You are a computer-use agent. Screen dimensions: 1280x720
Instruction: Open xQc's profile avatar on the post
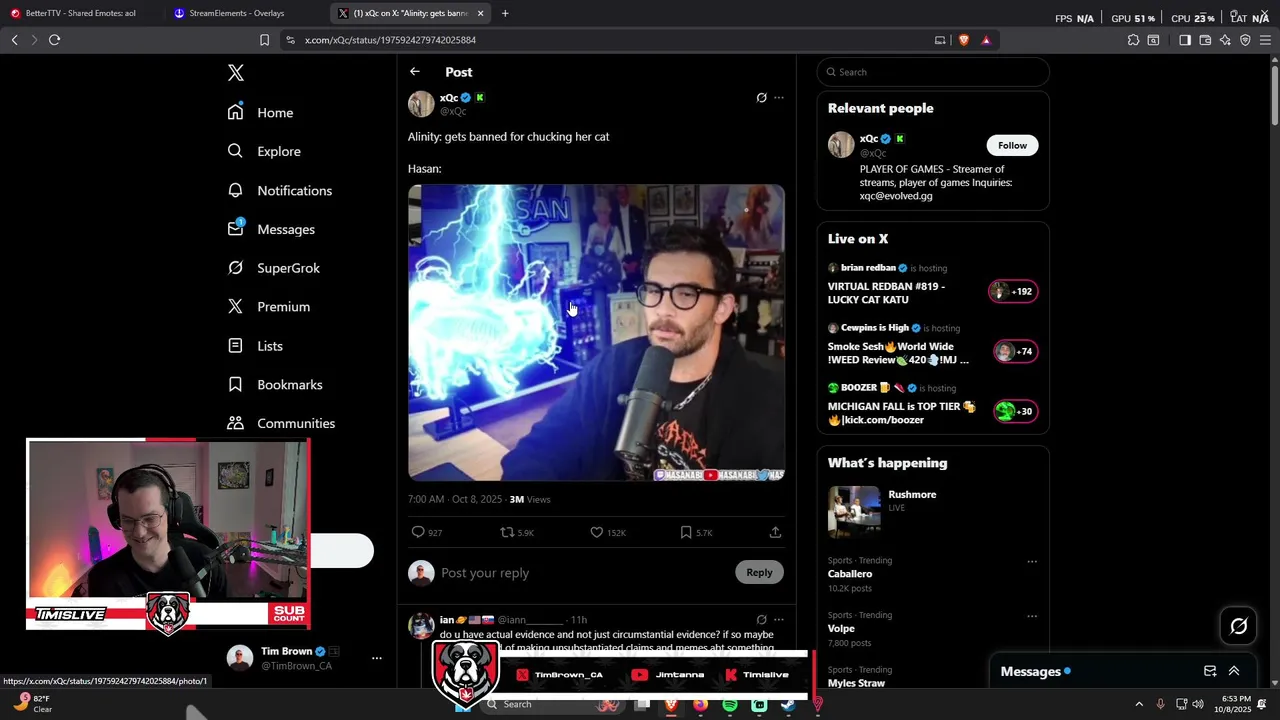[421, 104]
